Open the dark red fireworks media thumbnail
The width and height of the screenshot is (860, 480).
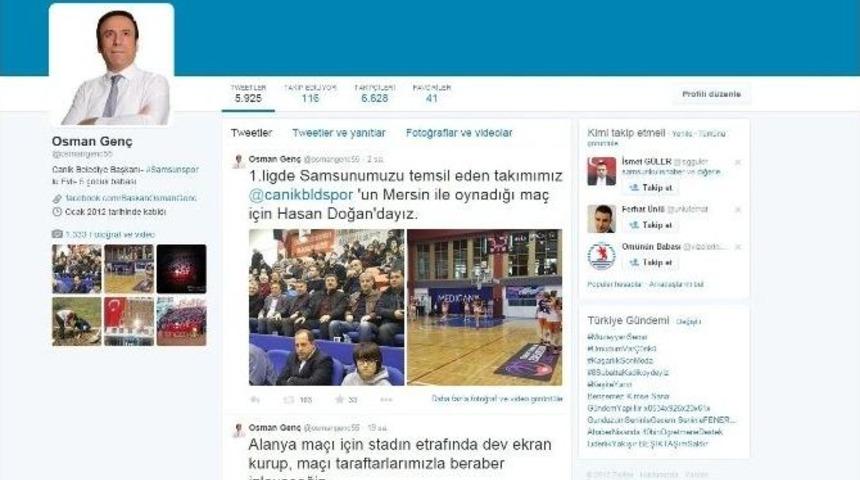coord(182,269)
